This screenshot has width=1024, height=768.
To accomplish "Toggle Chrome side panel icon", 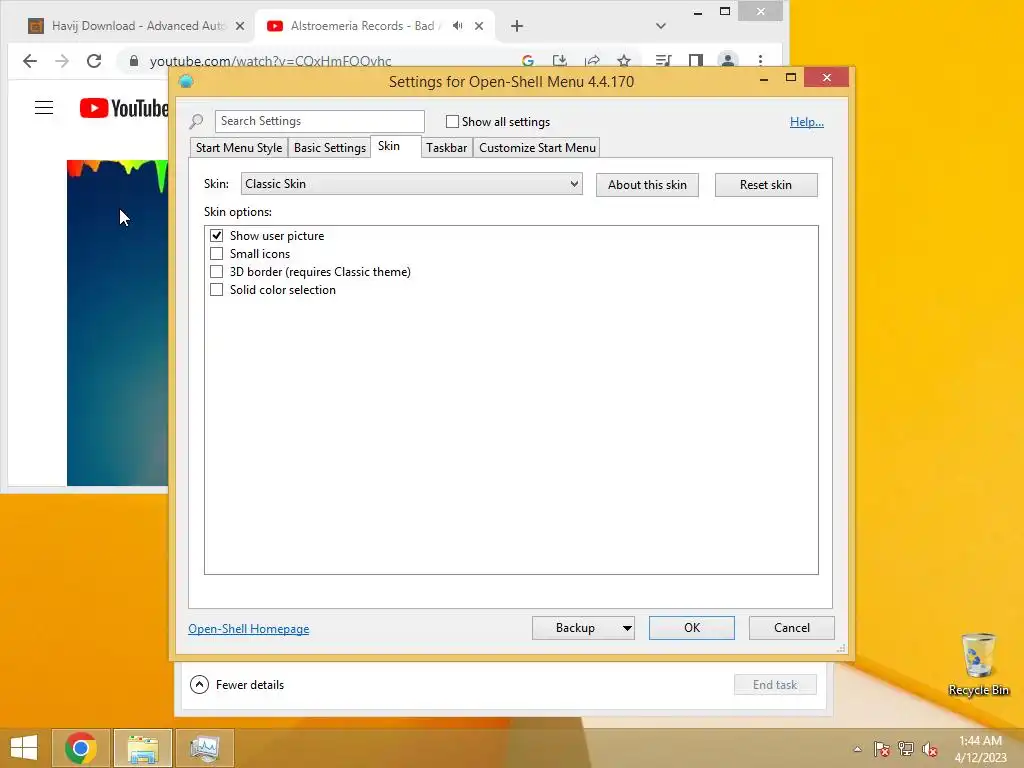I will (x=696, y=61).
